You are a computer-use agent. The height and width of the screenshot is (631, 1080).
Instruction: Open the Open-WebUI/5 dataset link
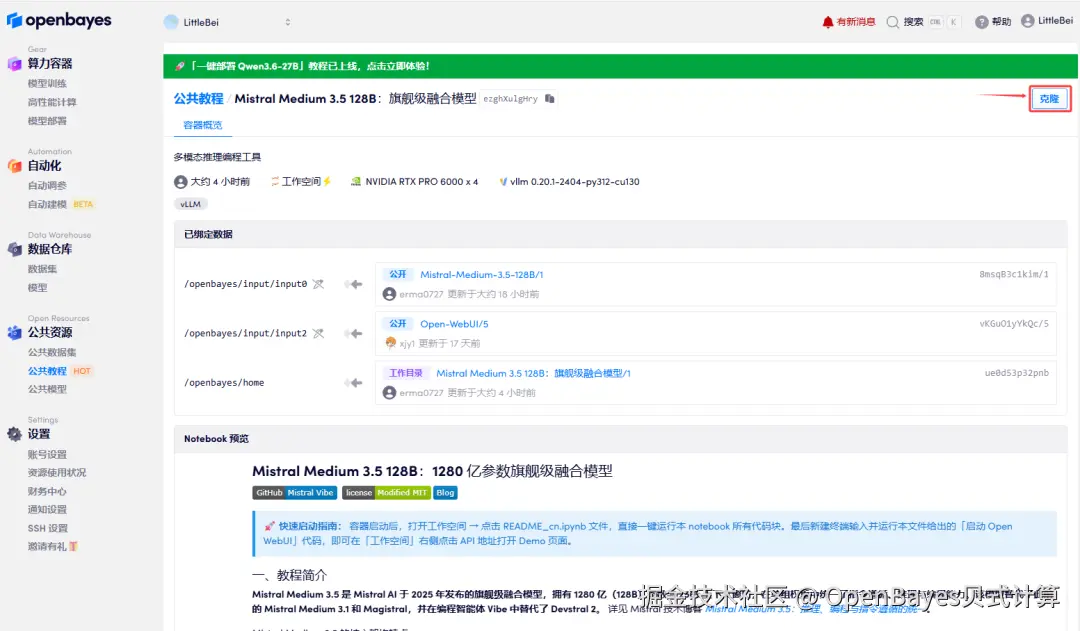[x=454, y=324]
